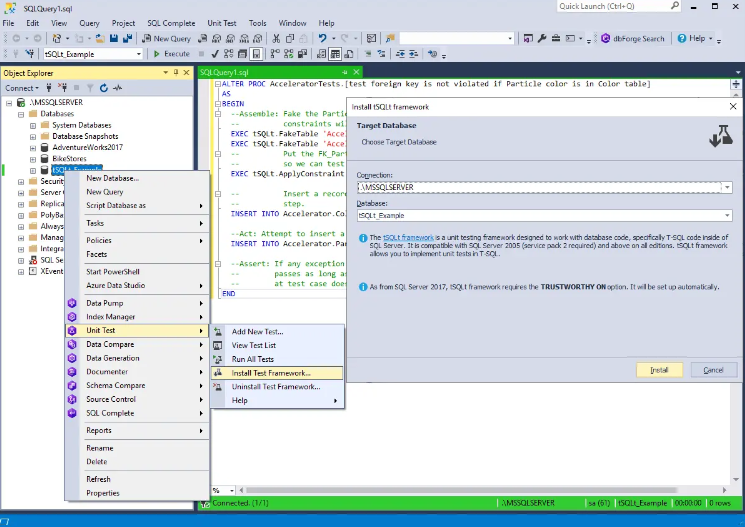Click the Cut scissors icon
Viewport: 745px width, 527px height.
pos(276,38)
